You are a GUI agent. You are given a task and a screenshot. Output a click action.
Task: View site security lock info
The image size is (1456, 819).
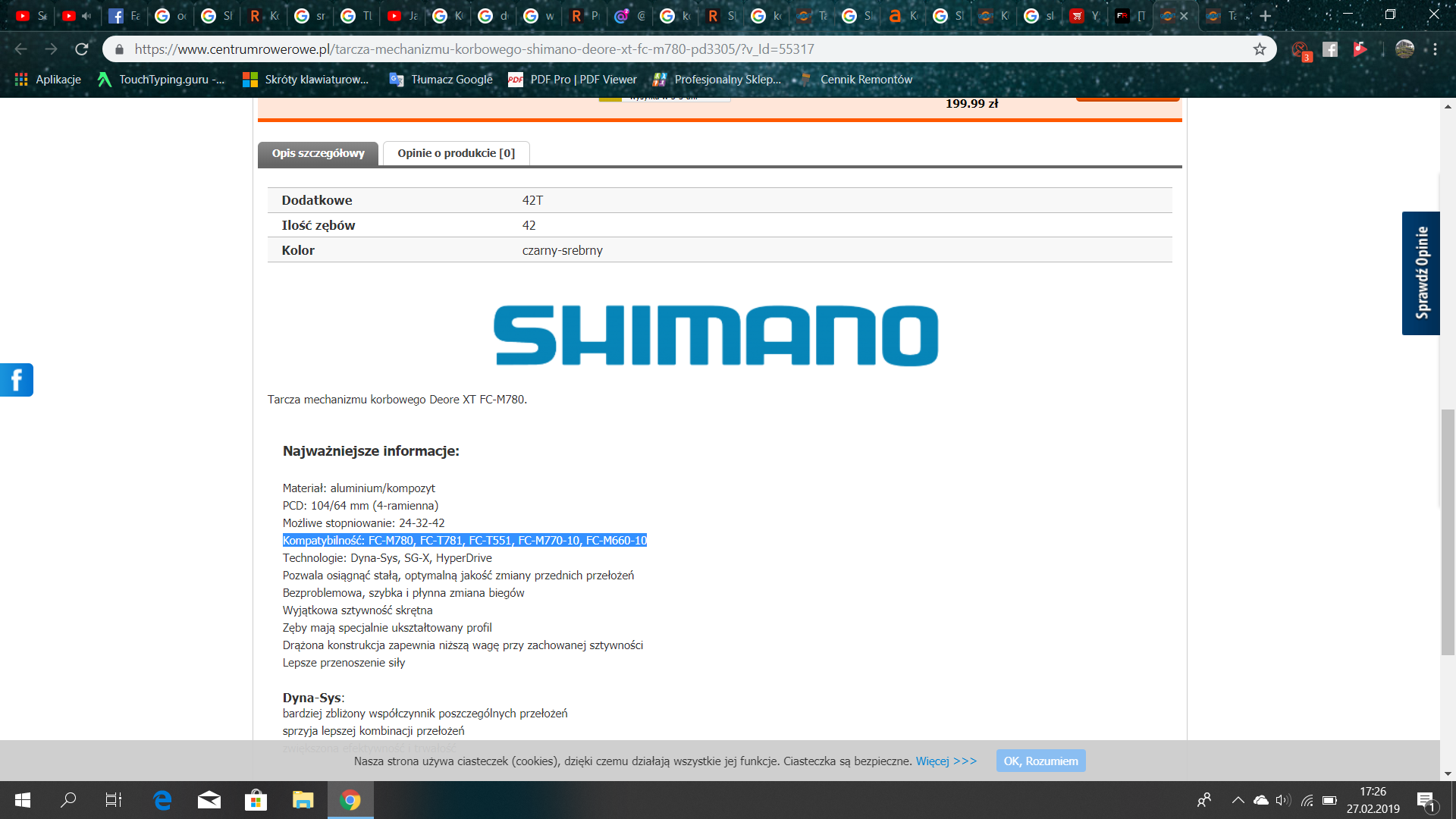[119, 49]
